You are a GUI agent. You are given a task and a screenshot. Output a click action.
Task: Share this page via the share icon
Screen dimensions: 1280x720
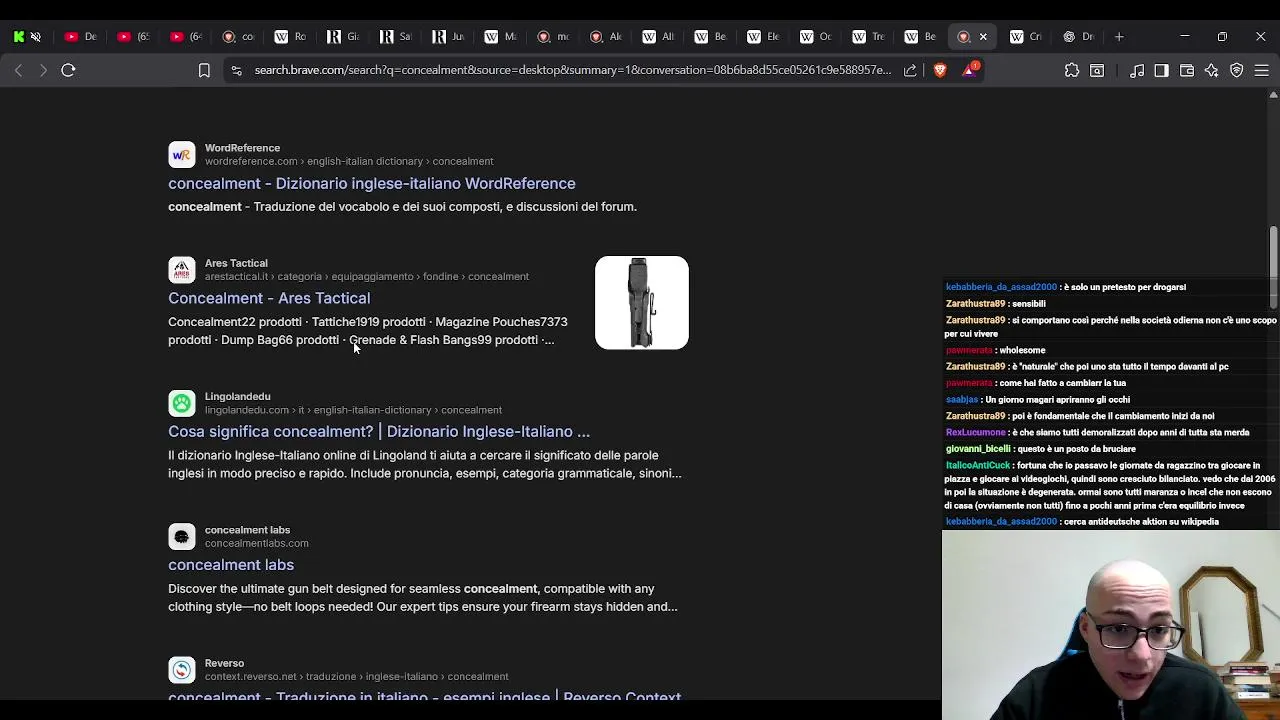[x=910, y=70]
